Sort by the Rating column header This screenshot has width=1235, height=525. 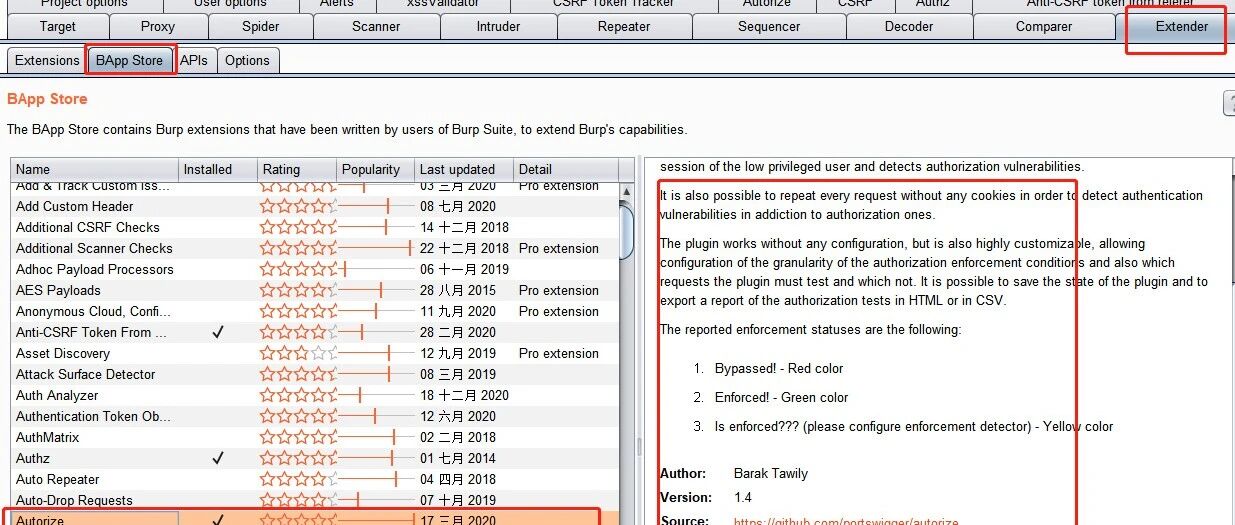click(x=297, y=169)
